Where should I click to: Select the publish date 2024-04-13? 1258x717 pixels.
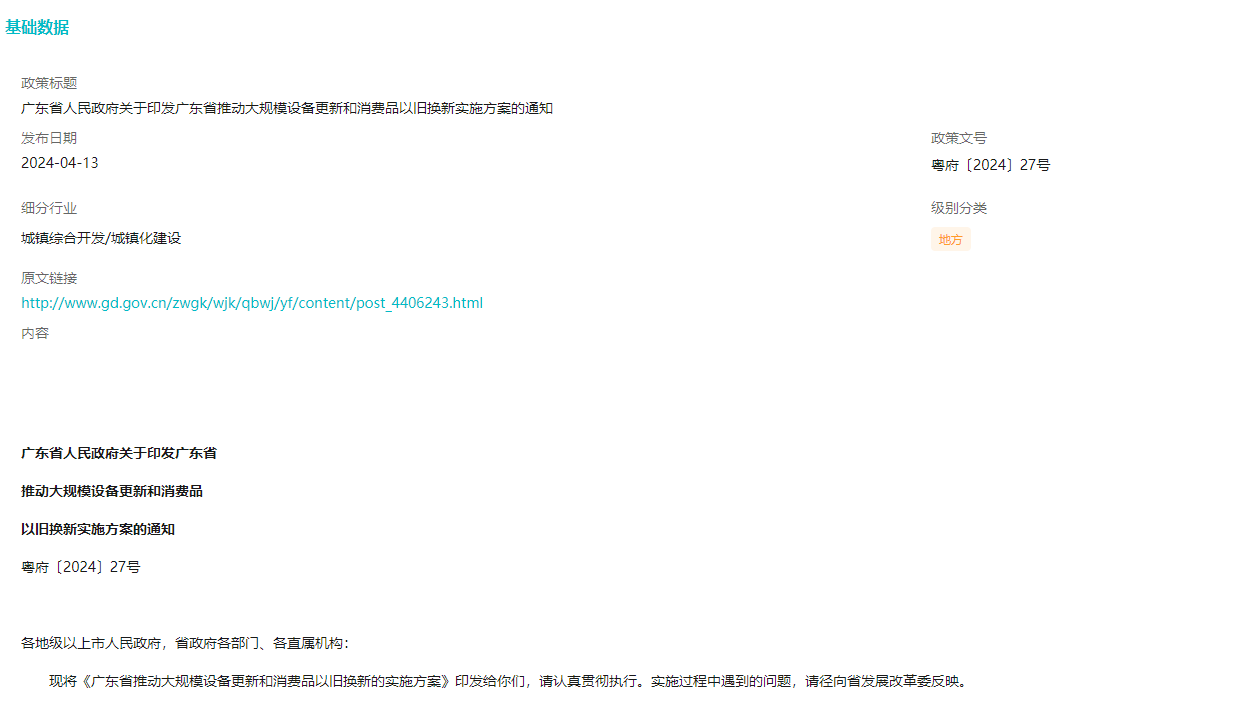coord(60,163)
